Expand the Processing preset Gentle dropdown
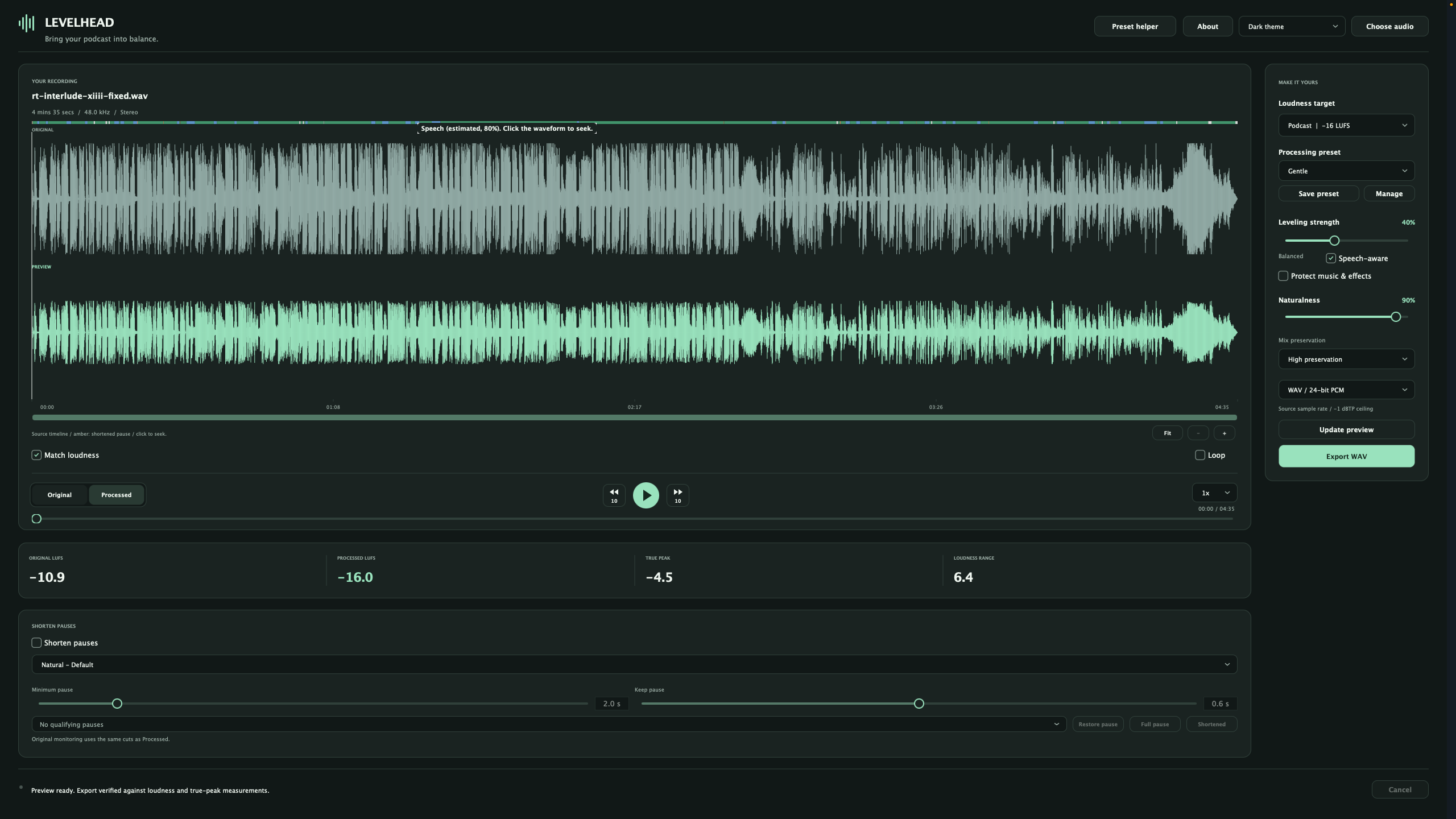Image resolution: width=1456 pixels, height=819 pixels. (x=1346, y=171)
